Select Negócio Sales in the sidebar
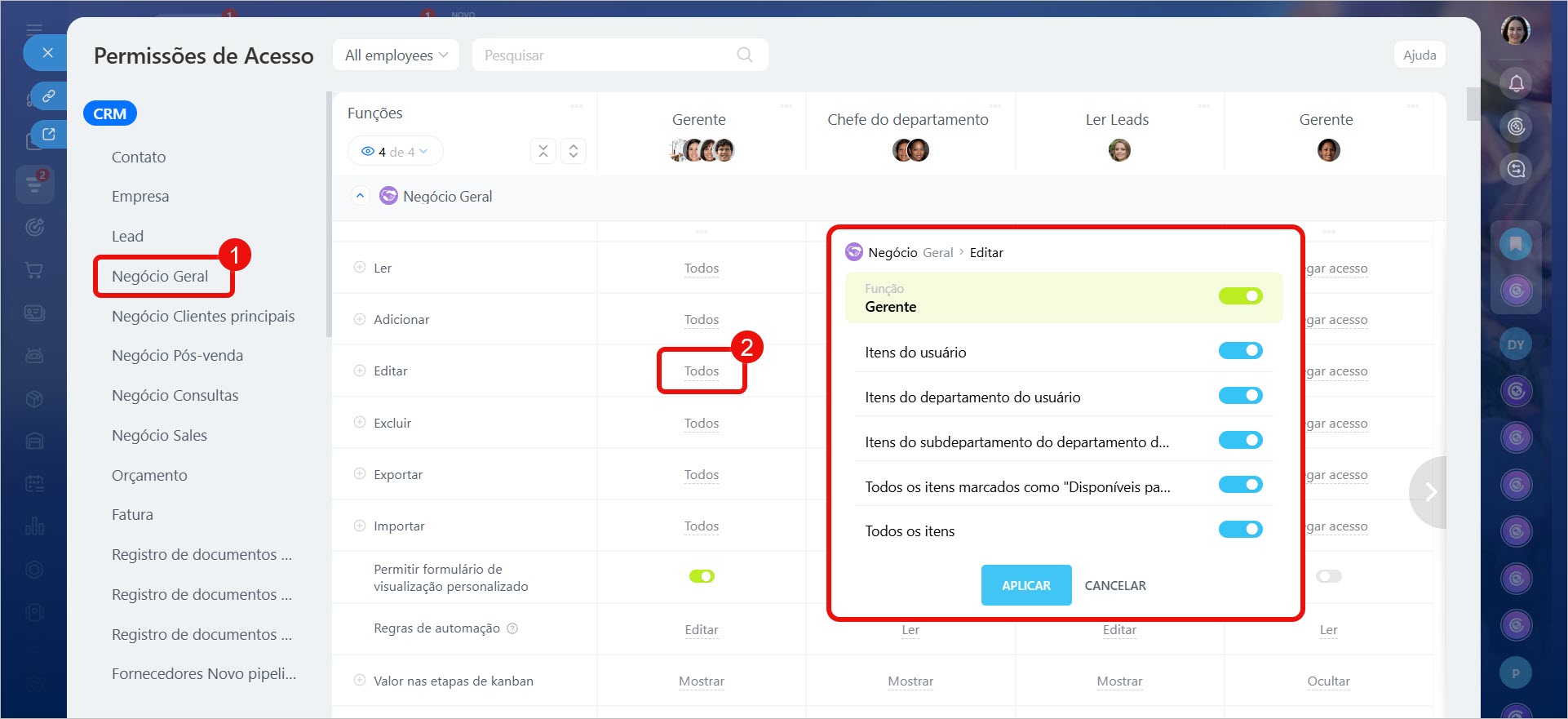The image size is (1568, 719). pos(159,435)
